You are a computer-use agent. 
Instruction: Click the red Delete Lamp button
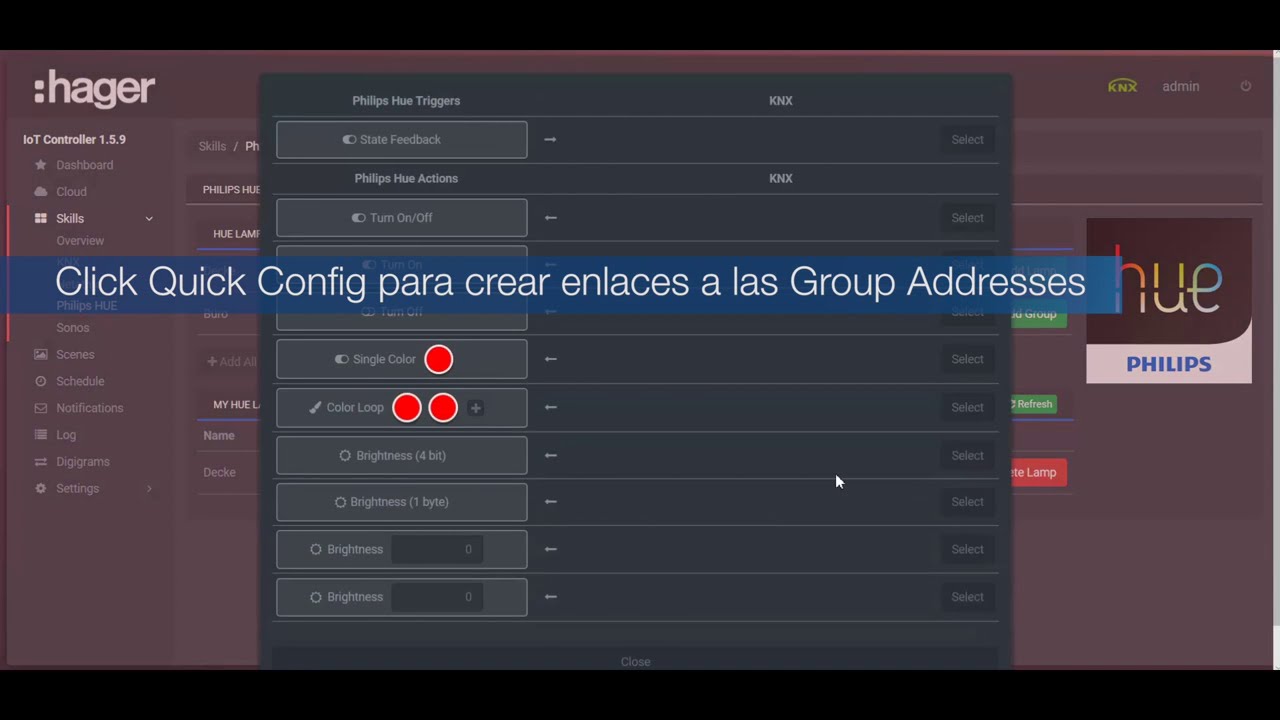click(1039, 473)
